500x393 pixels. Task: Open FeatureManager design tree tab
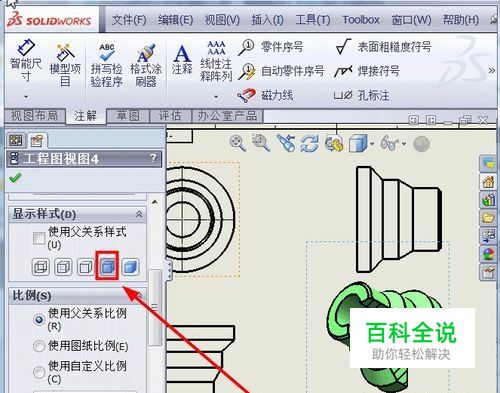pyautogui.click(x=16, y=140)
